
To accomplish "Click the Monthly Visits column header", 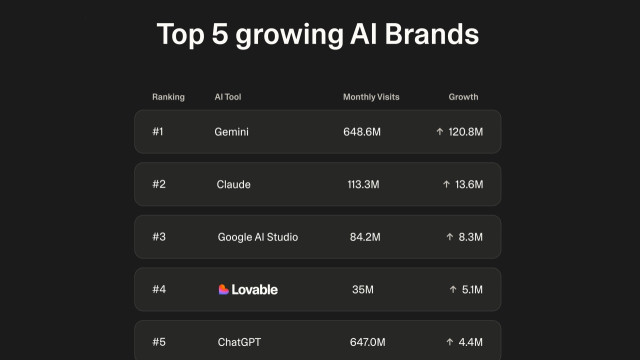I will pos(371,97).
